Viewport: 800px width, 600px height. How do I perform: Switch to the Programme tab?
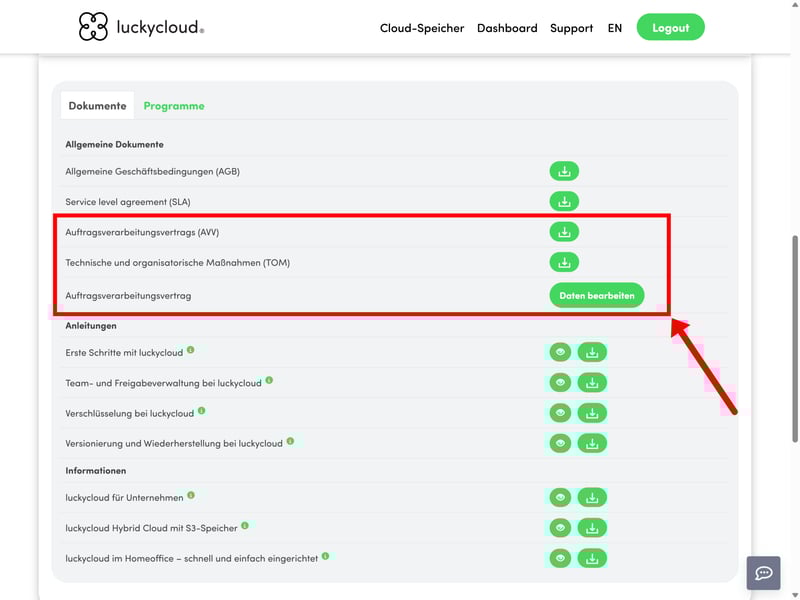[174, 106]
